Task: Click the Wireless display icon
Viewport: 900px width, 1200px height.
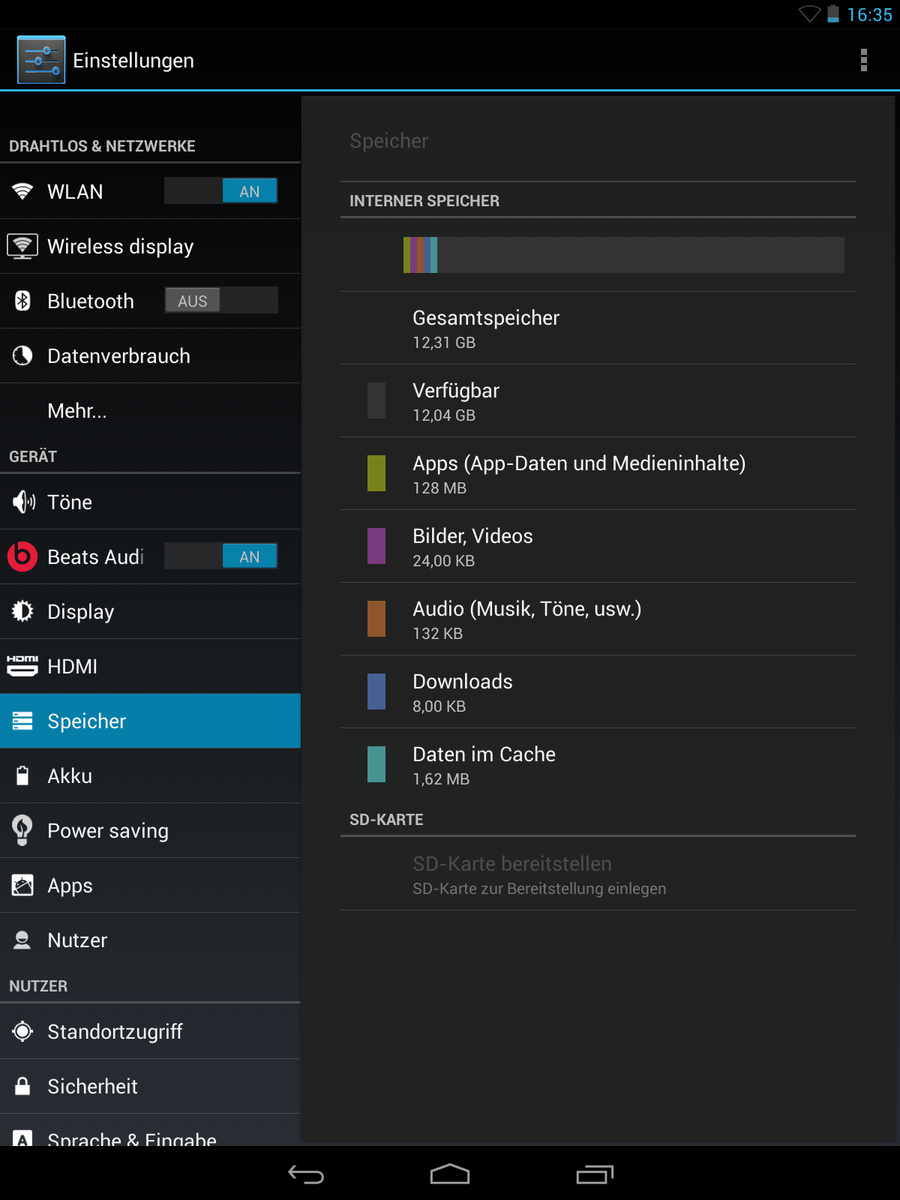Action: click(x=22, y=246)
